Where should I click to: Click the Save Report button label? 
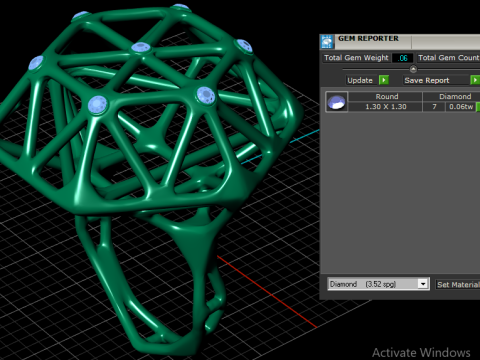click(427, 80)
